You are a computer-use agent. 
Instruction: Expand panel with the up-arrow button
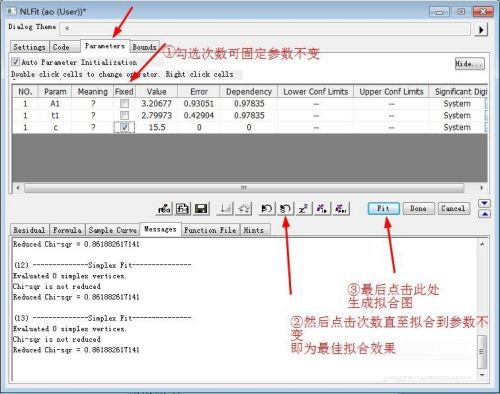484,214
